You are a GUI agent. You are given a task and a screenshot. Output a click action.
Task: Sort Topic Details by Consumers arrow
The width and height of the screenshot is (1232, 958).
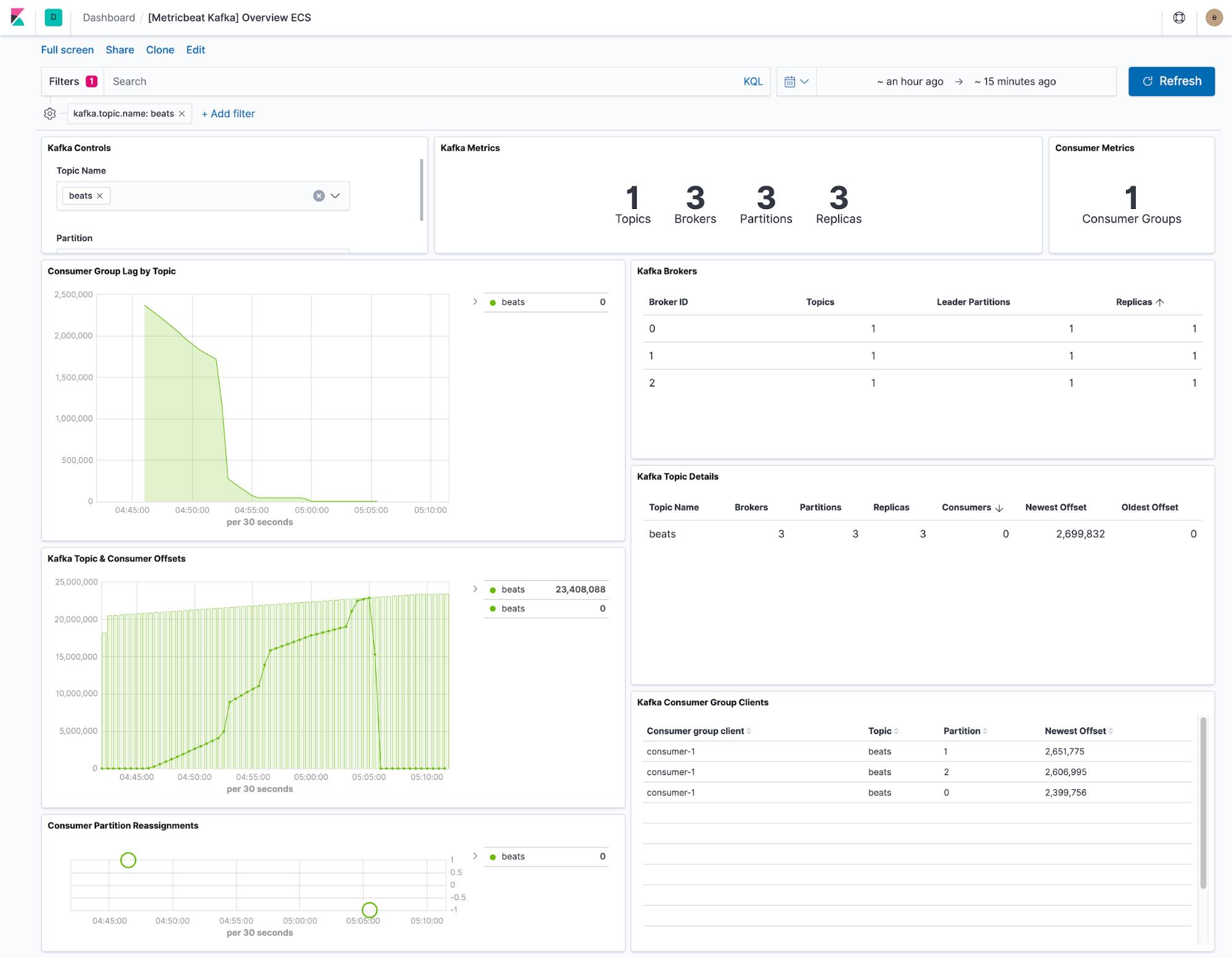999,508
